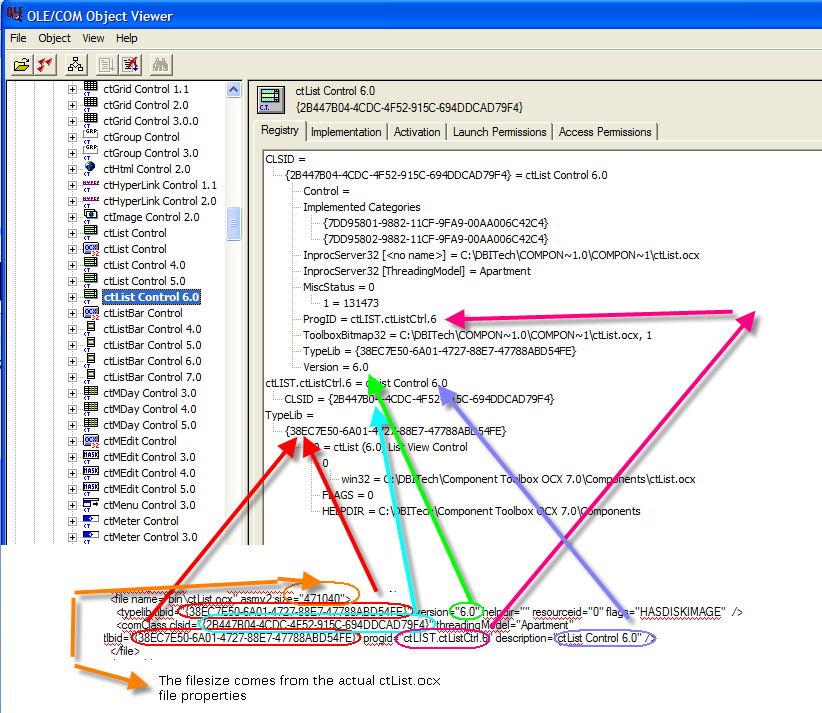
Task: Expand the ctHyperLink Control 1.1 node
Action: (72, 185)
